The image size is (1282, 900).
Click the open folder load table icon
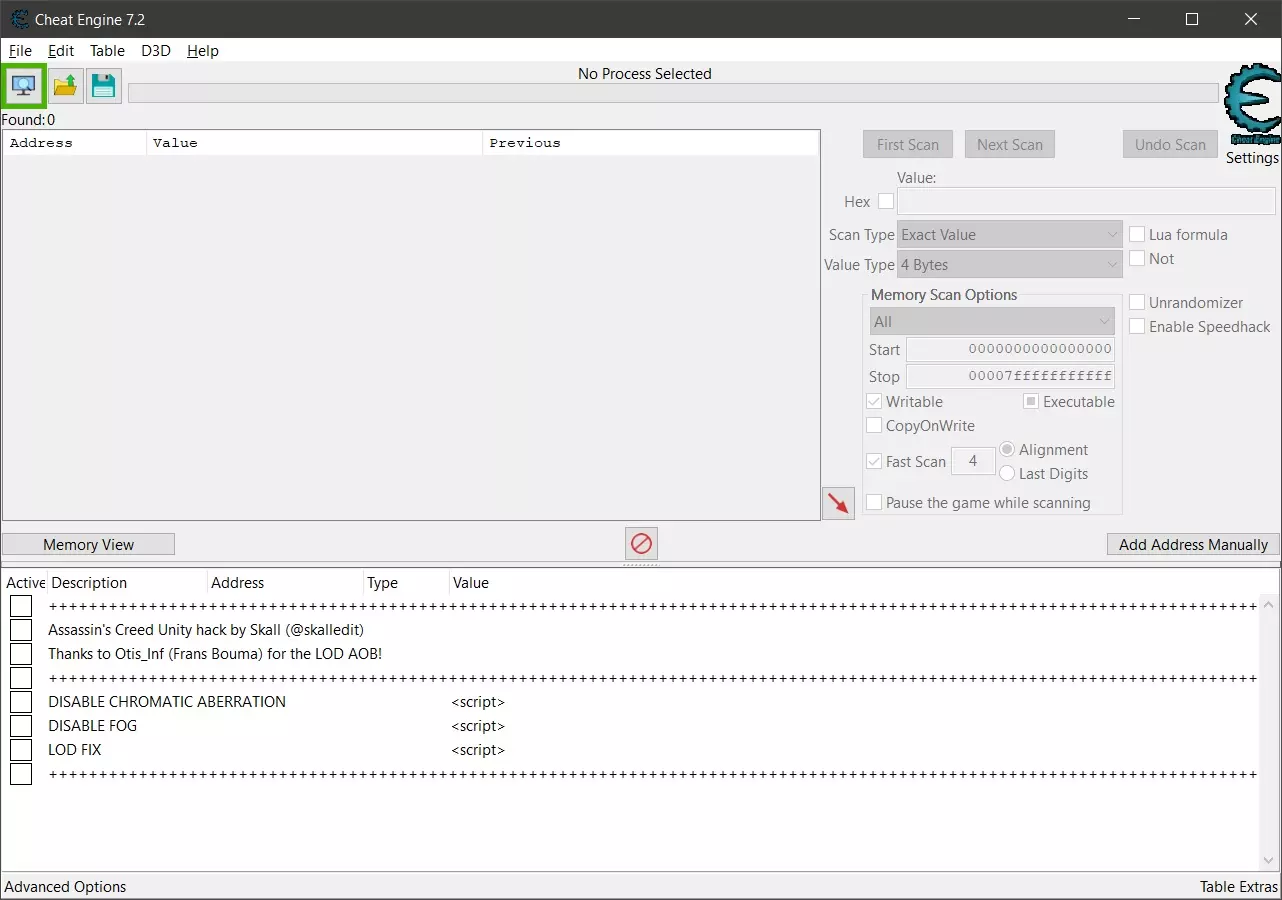65,86
